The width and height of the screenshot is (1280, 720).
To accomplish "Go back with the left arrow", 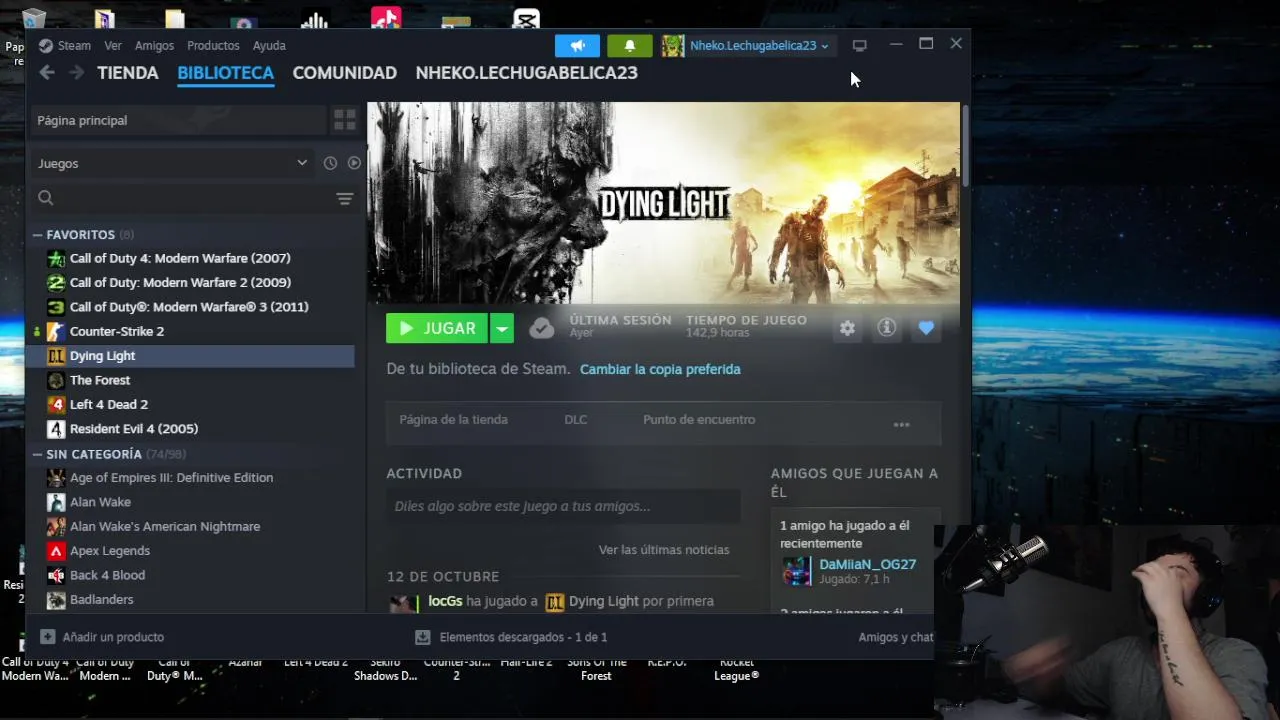I will (x=47, y=72).
